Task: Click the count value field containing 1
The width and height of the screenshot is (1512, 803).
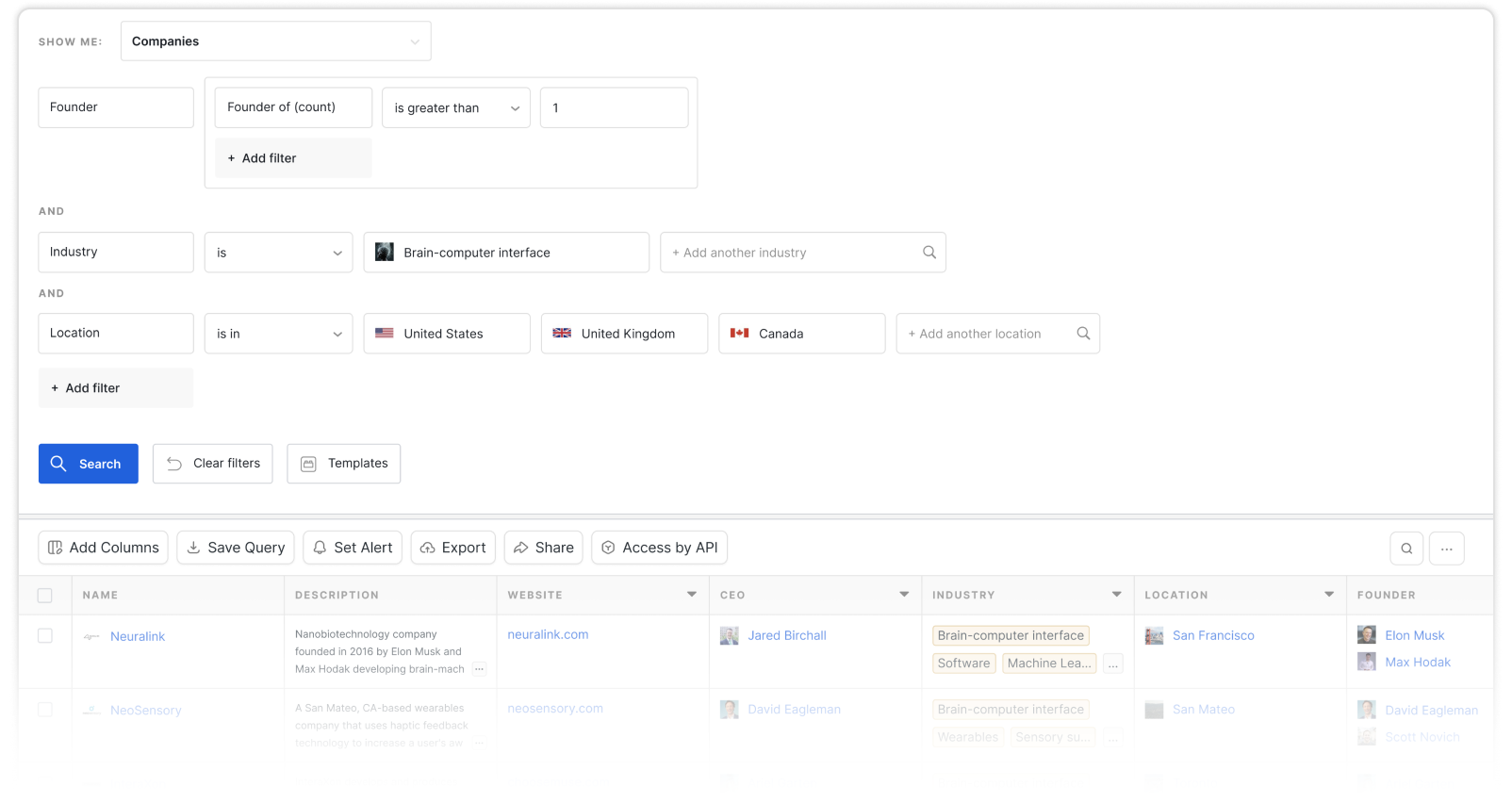Action: pos(614,107)
